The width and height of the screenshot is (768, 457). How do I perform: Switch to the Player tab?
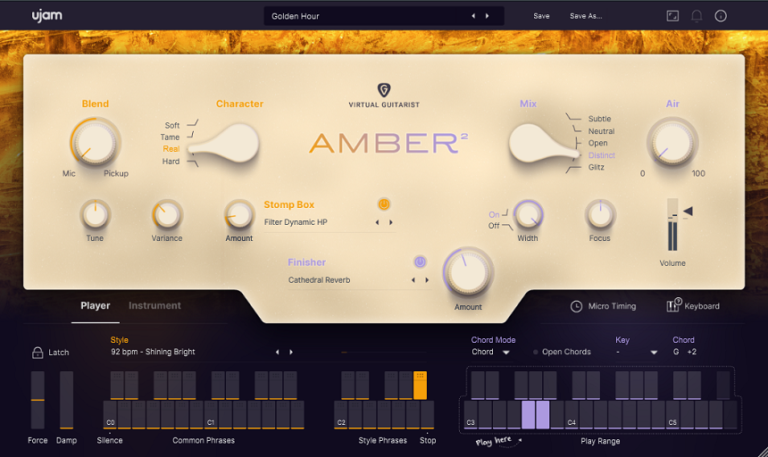coord(95,306)
